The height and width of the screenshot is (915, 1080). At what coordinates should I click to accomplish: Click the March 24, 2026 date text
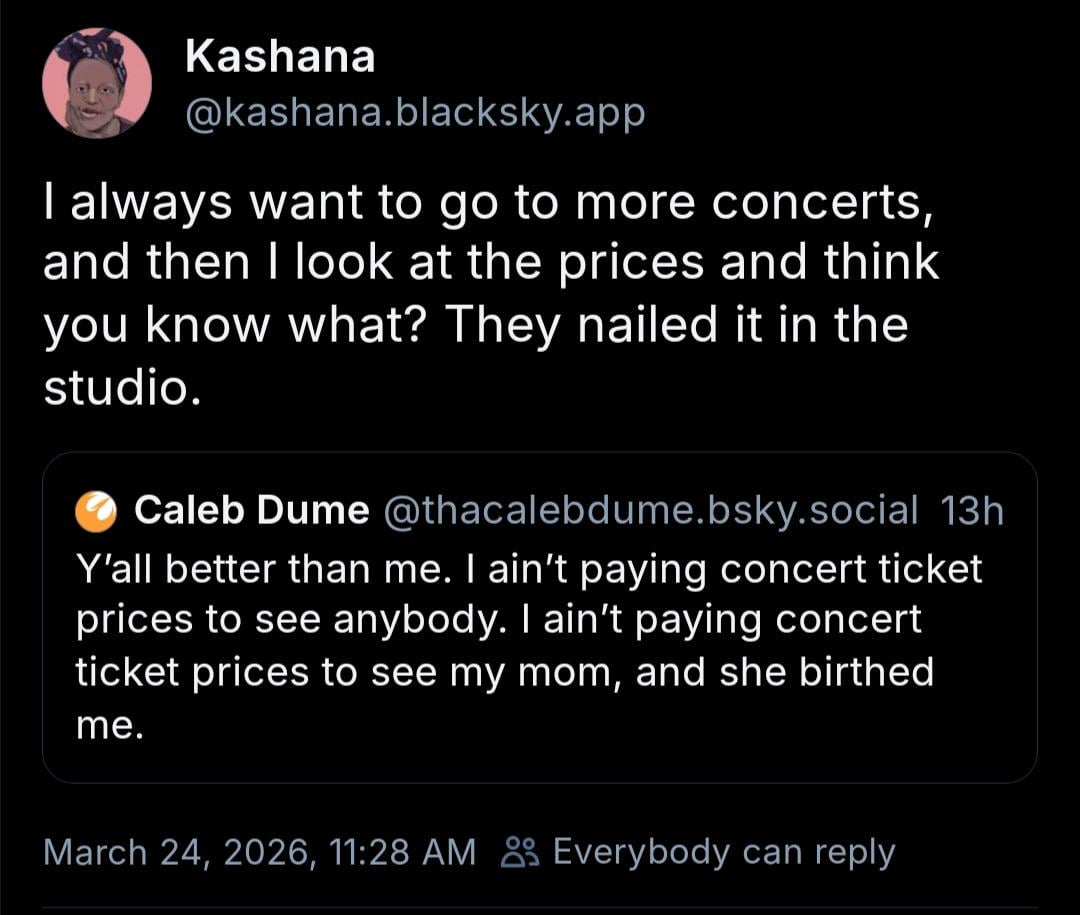172,852
